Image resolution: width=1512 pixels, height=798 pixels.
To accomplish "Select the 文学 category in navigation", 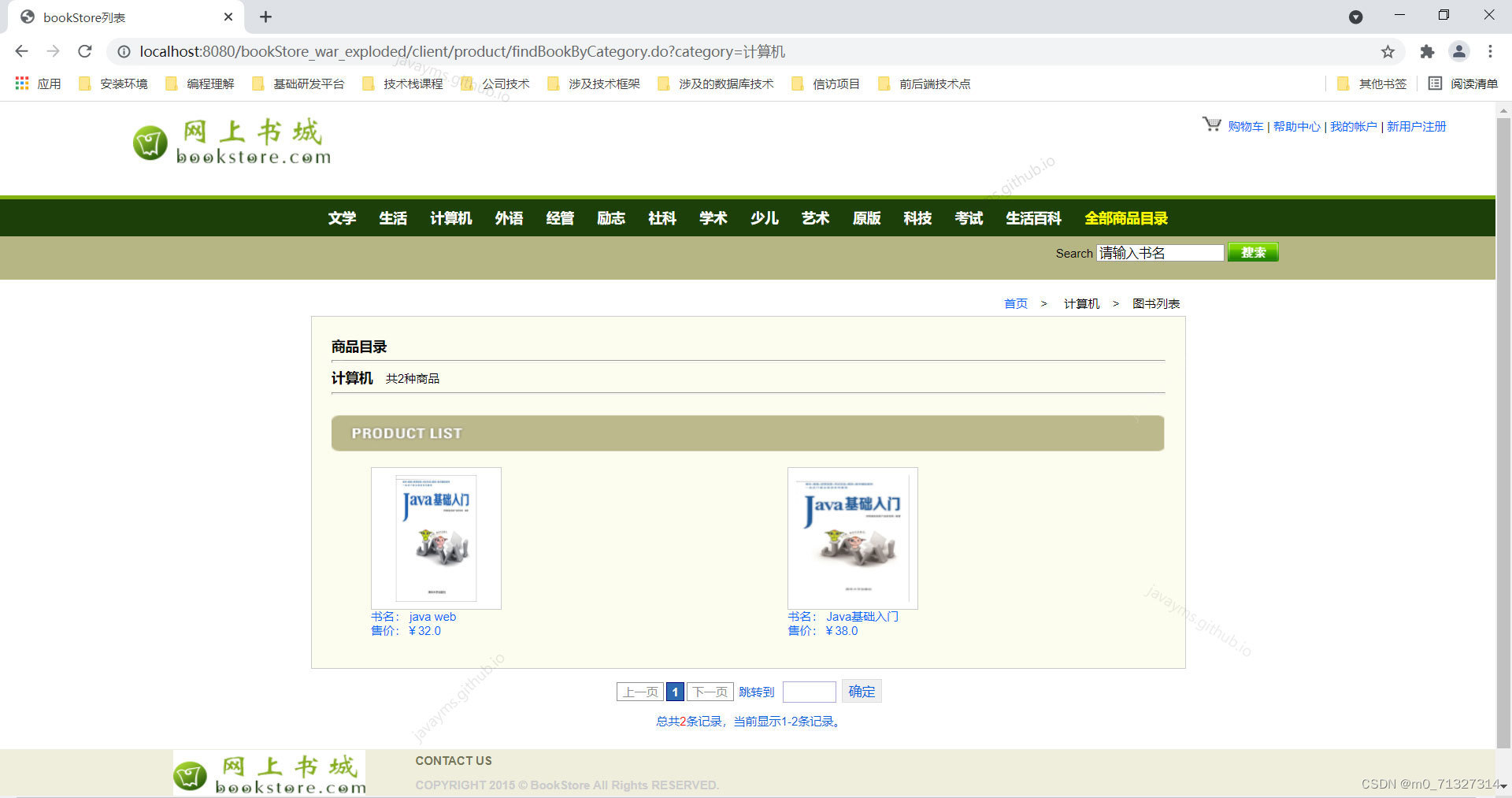I will 342,218.
